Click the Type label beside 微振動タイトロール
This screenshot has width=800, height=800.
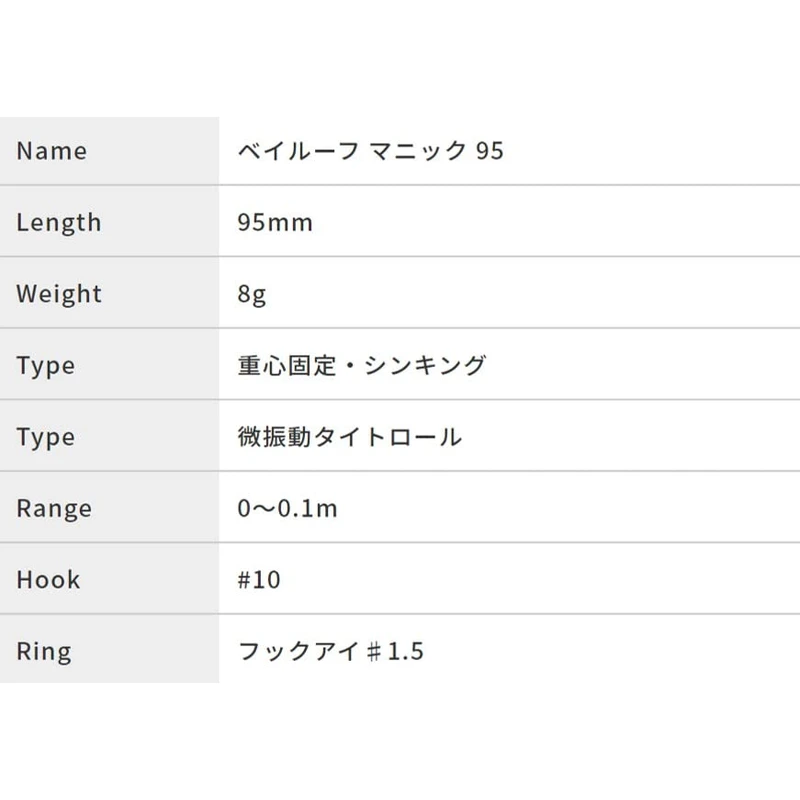click(x=46, y=437)
